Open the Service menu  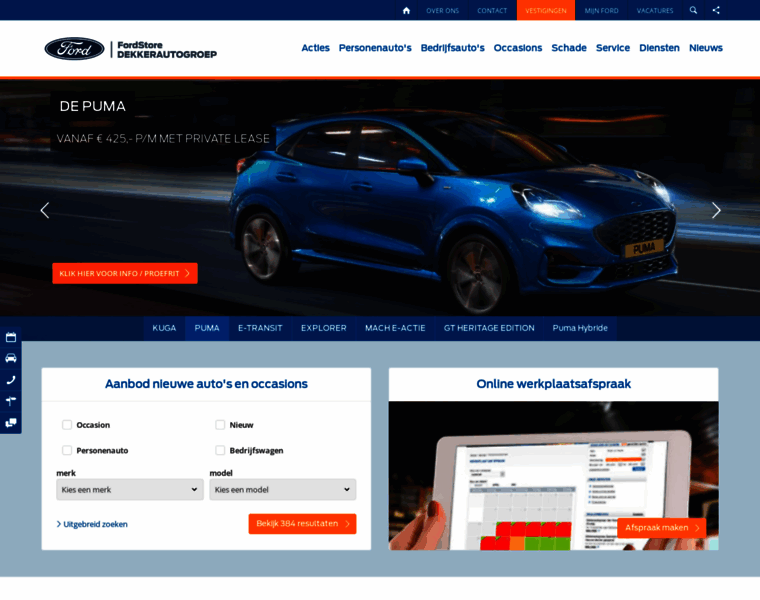point(613,48)
